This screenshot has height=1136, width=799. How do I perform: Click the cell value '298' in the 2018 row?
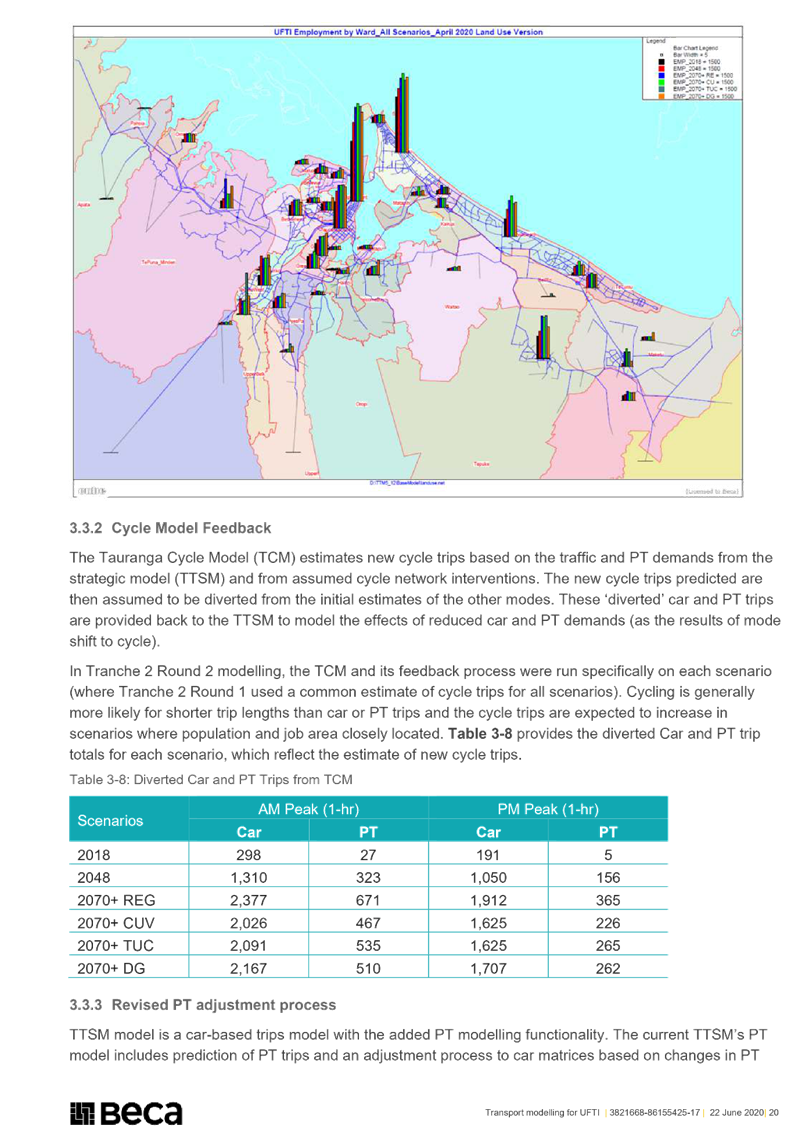pos(248,855)
